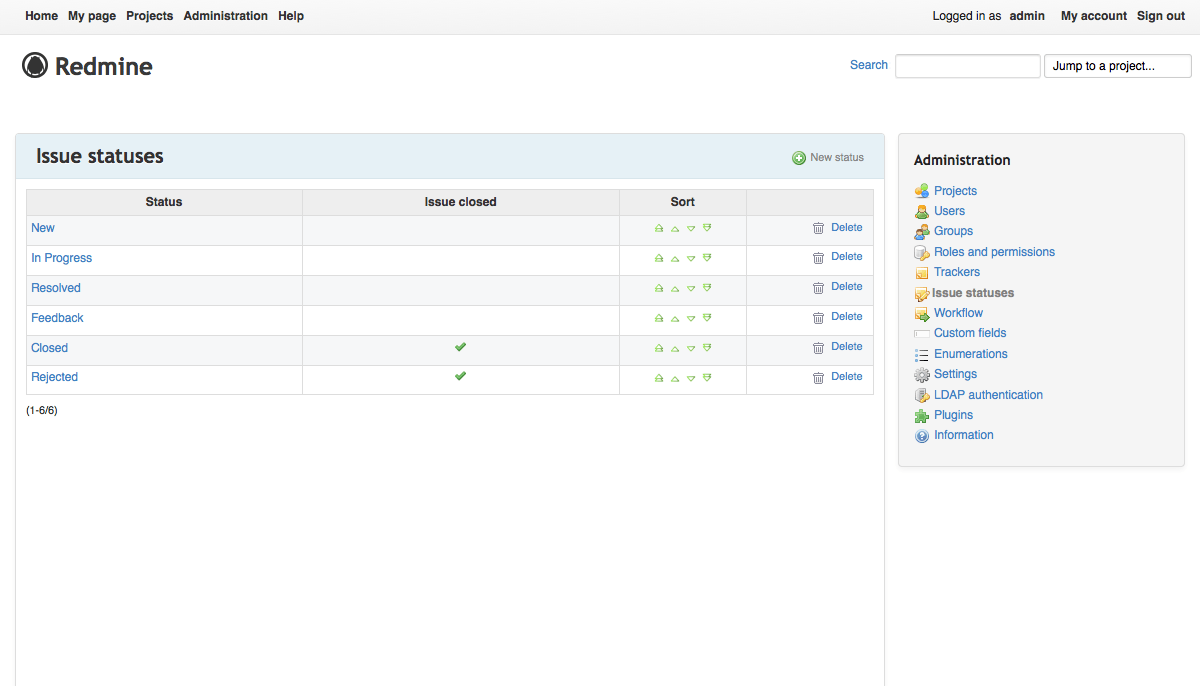
Task: Open the Home menu item
Action: click(41, 16)
